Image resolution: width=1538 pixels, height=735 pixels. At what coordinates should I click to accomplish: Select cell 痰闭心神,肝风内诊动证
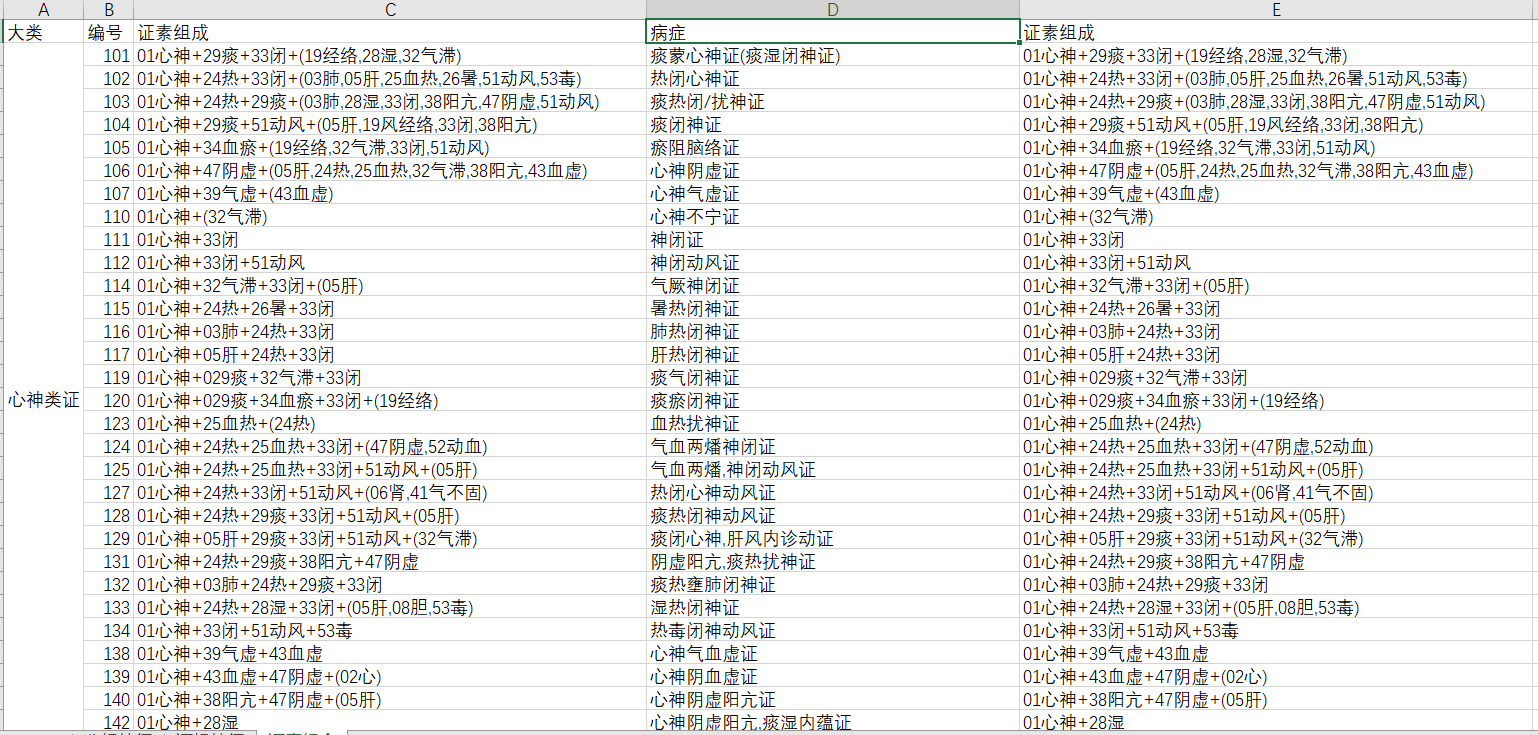[833, 539]
